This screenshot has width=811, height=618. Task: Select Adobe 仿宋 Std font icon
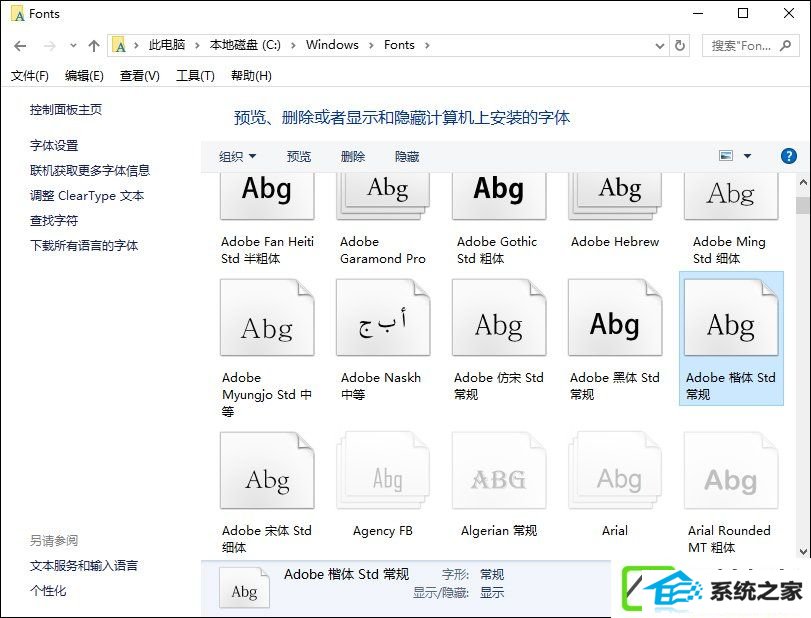coord(499,318)
